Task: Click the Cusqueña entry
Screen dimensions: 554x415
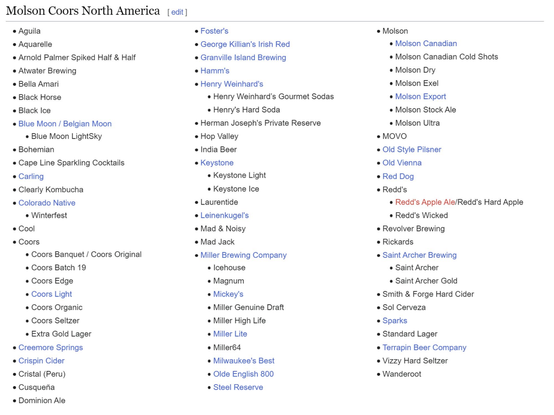Action: [36, 387]
